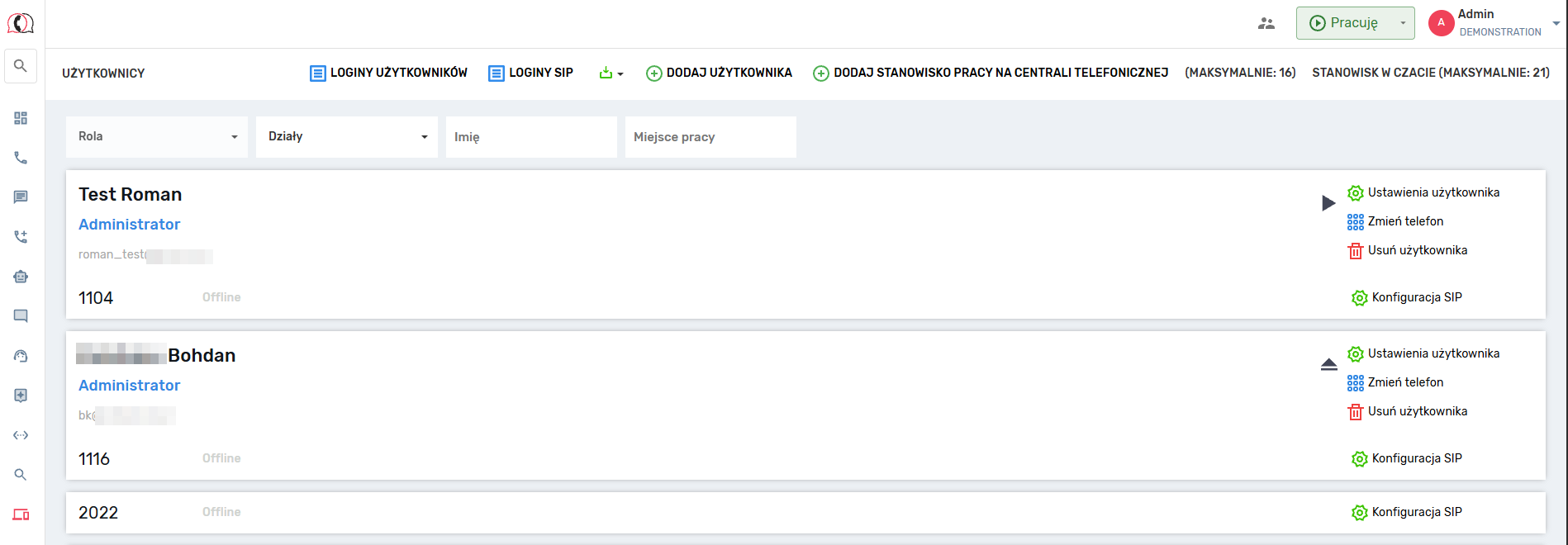Click the callback phone-plus sidebar icon

[x=21, y=237]
